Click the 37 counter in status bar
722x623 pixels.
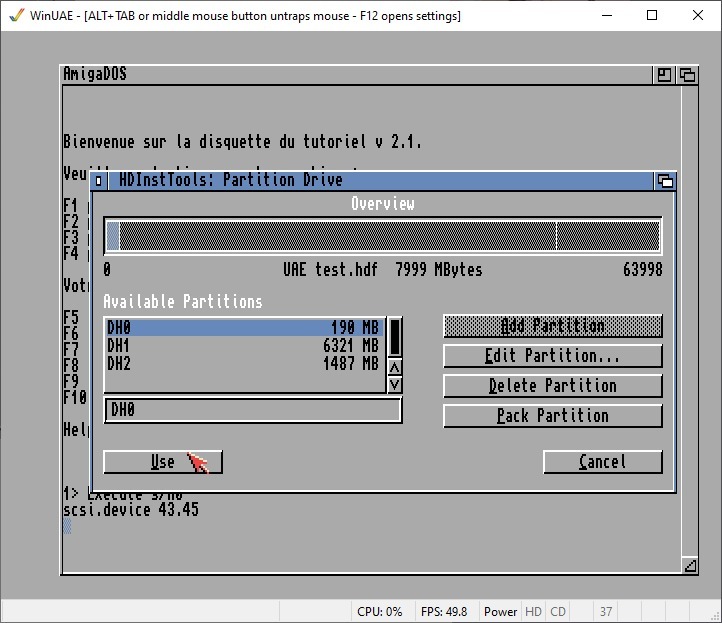point(606,611)
